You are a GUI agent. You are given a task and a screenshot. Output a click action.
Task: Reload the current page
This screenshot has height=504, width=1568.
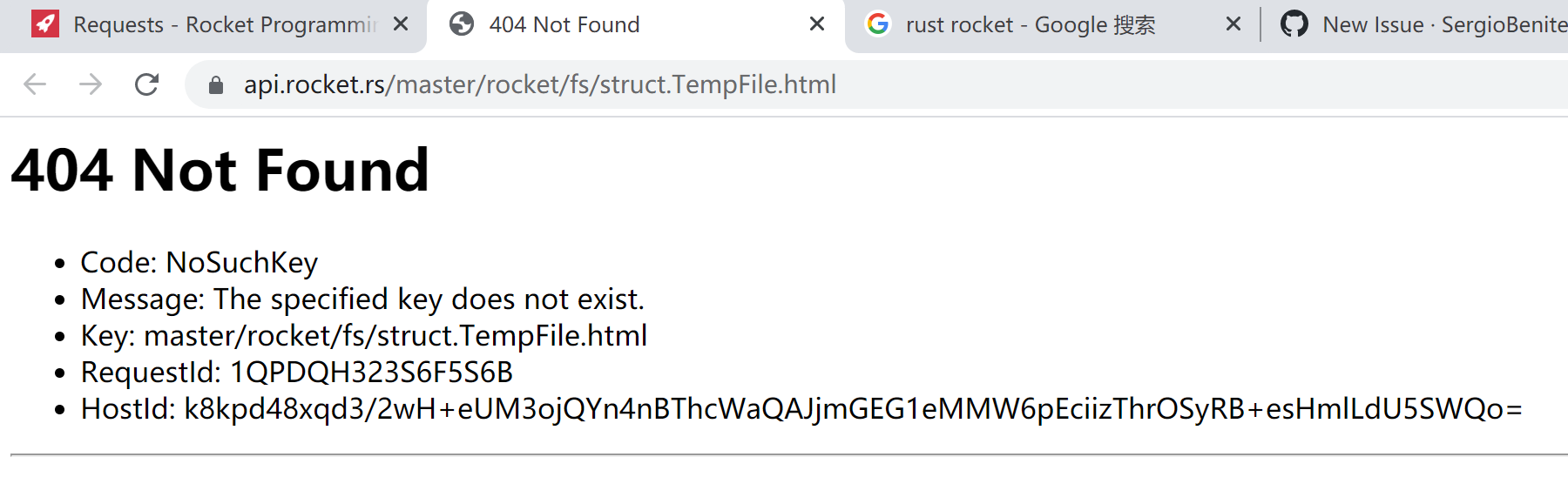tap(146, 84)
